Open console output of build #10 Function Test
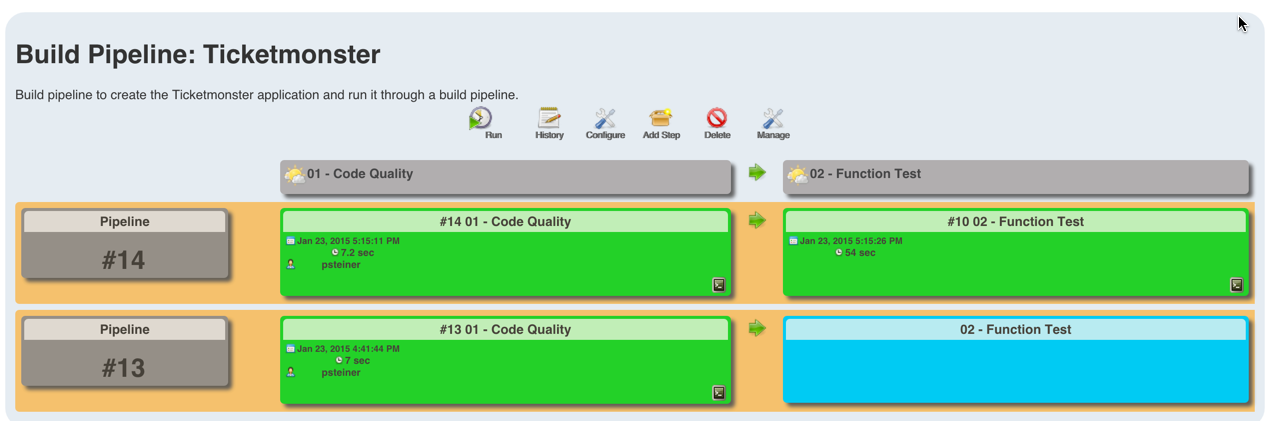This screenshot has width=1268, height=421. [1236, 285]
